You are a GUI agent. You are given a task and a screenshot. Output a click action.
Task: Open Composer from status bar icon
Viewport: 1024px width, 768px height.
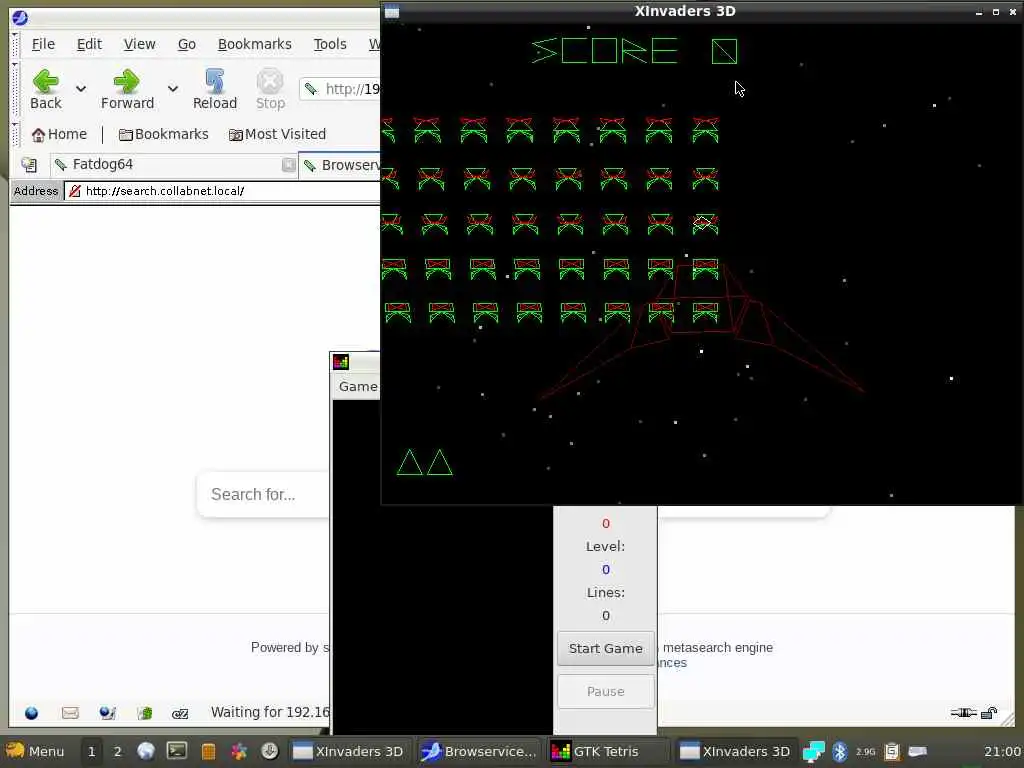[x=108, y=713]
